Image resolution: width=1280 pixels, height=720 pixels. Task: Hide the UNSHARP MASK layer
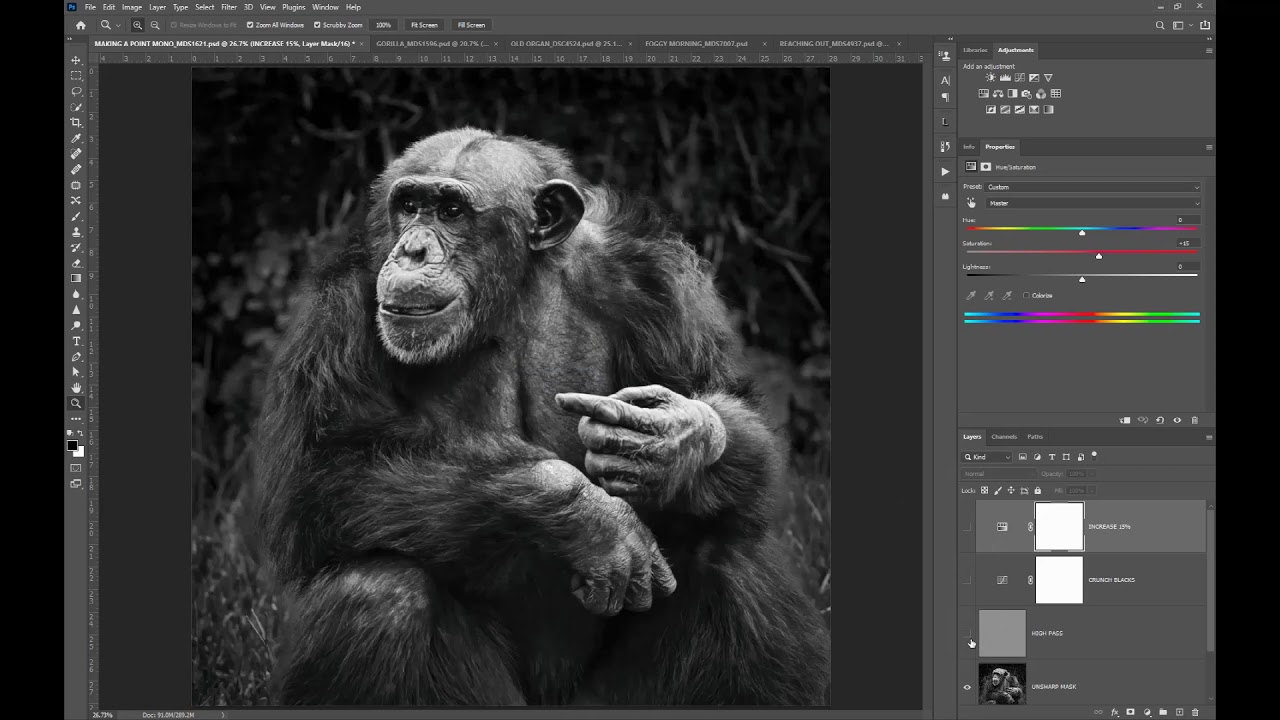pos(966,687)
